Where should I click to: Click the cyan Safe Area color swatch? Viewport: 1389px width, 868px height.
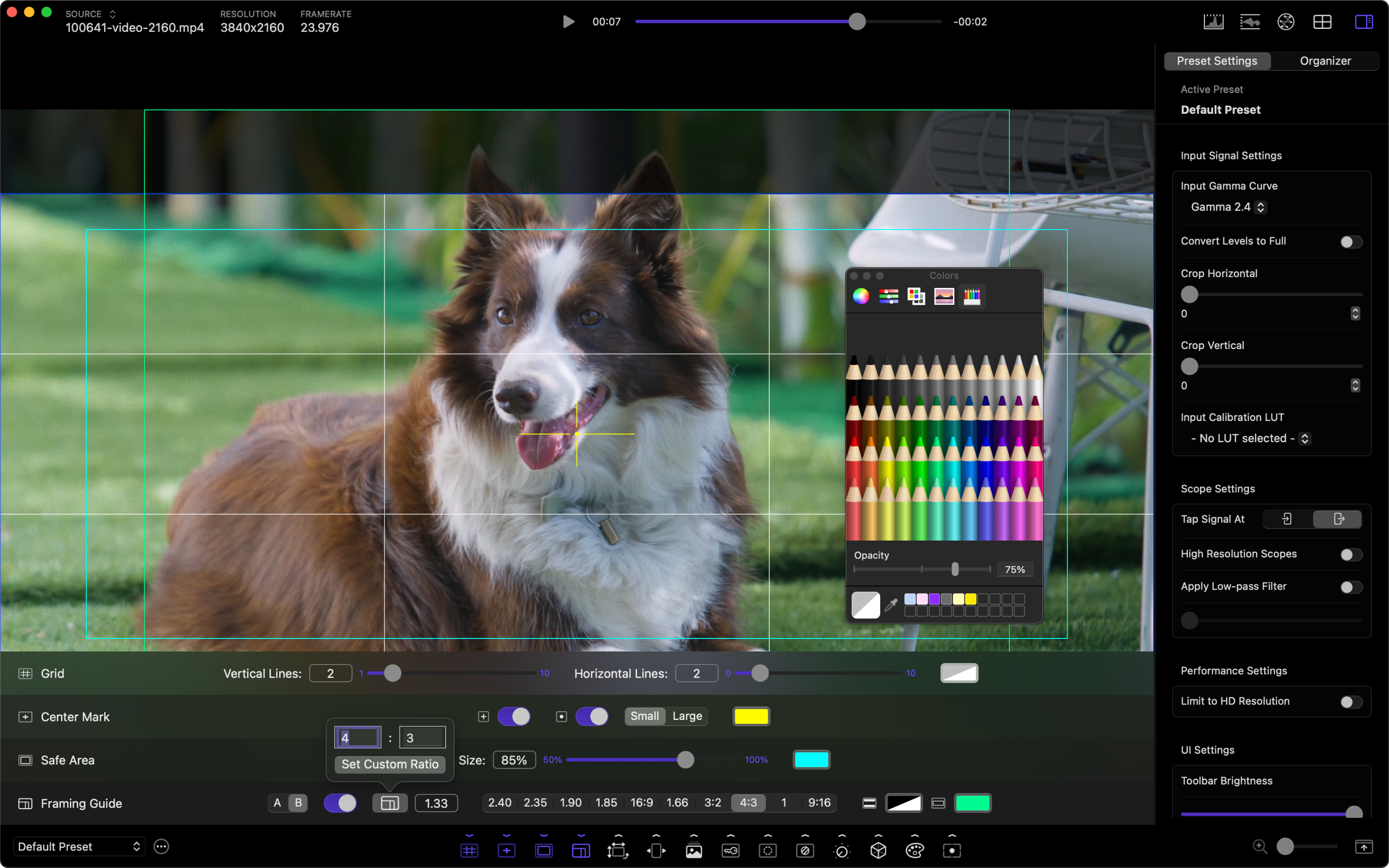pos(811,759)
